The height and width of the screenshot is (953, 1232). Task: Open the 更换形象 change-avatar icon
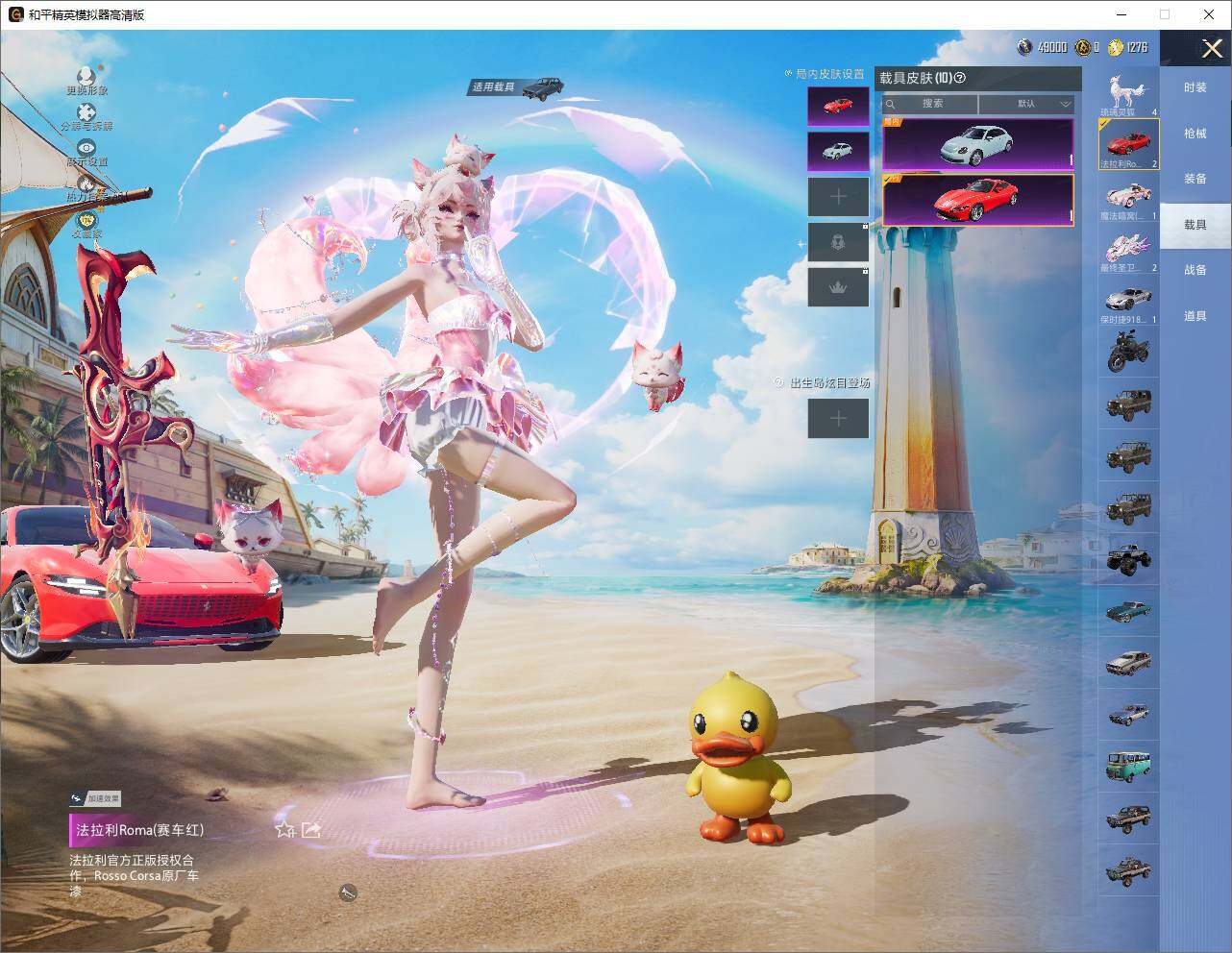[x=86, y=76]
